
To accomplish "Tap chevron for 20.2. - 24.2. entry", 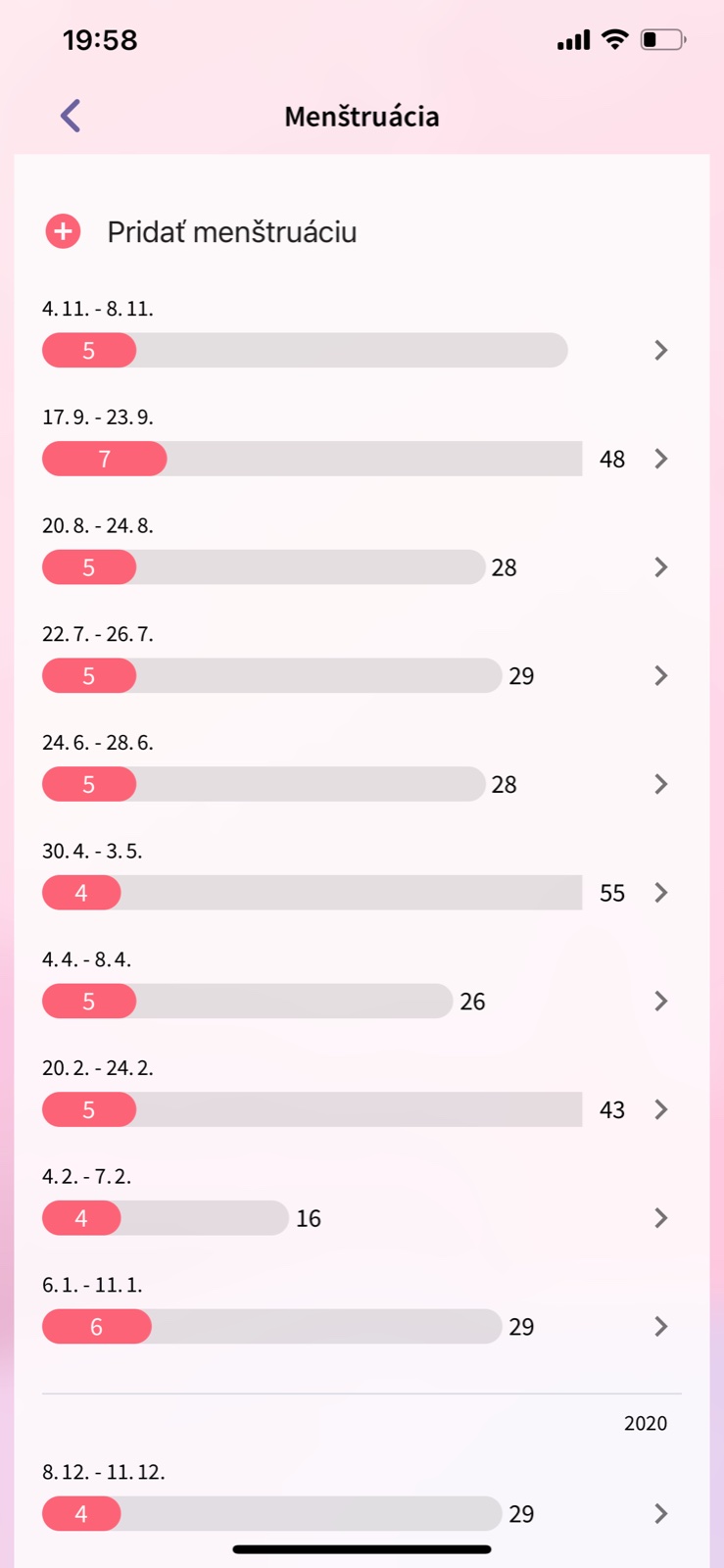I will coord(661,1109).
